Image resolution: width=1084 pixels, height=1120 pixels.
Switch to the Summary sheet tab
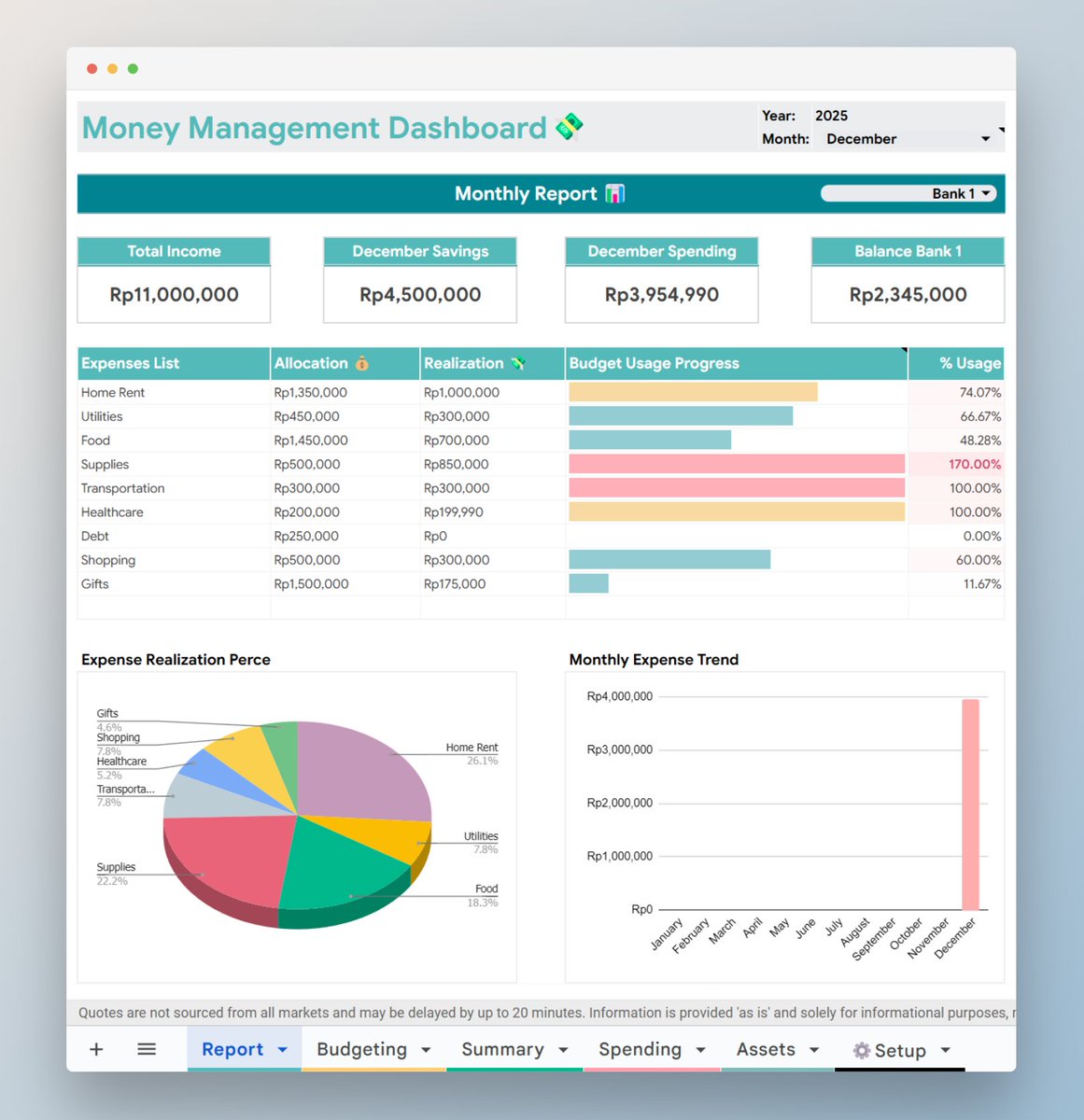click(503, 1048)
